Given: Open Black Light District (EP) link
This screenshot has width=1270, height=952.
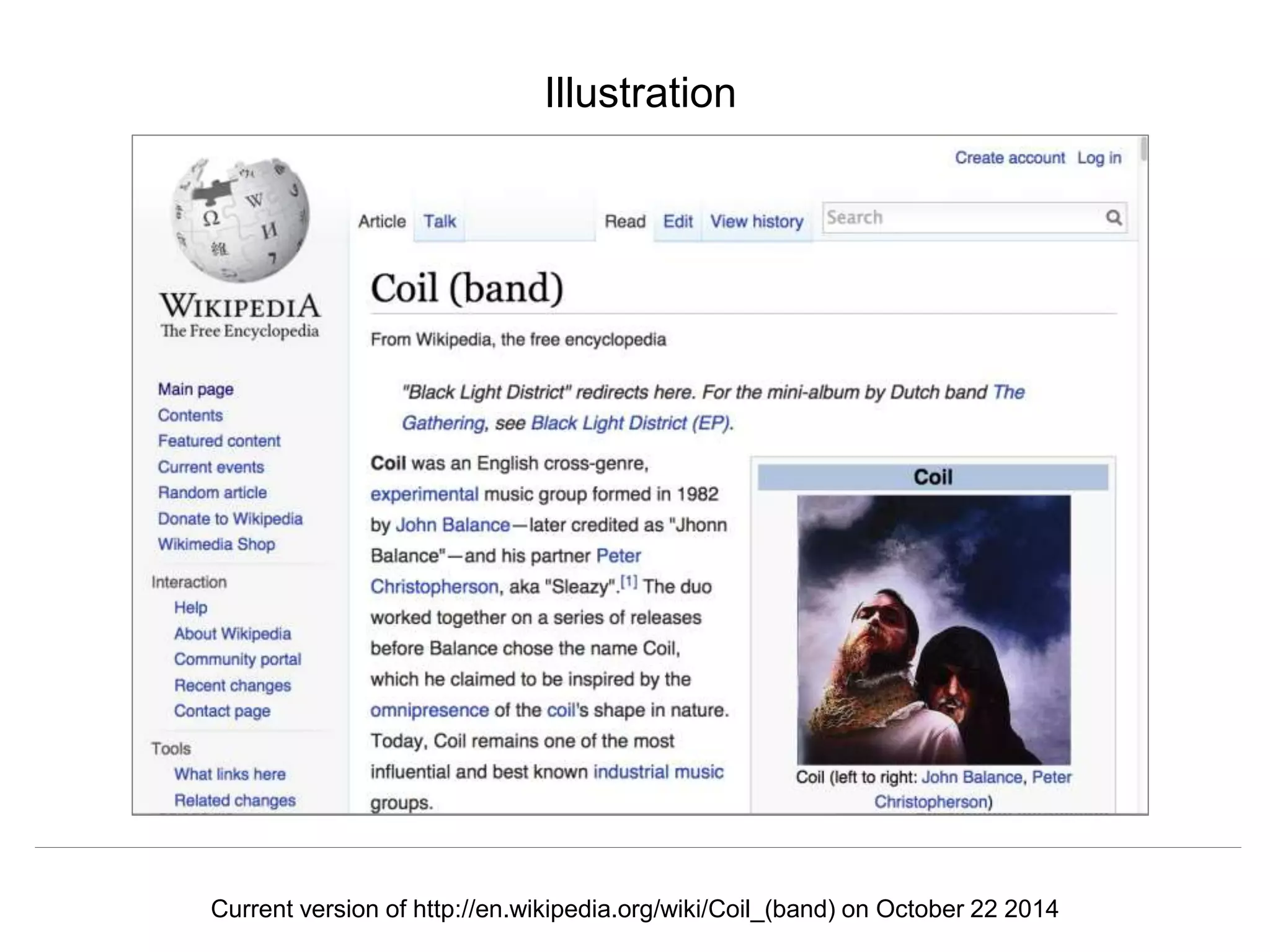Looking at the screenshot, I should (x=630, y=423).
